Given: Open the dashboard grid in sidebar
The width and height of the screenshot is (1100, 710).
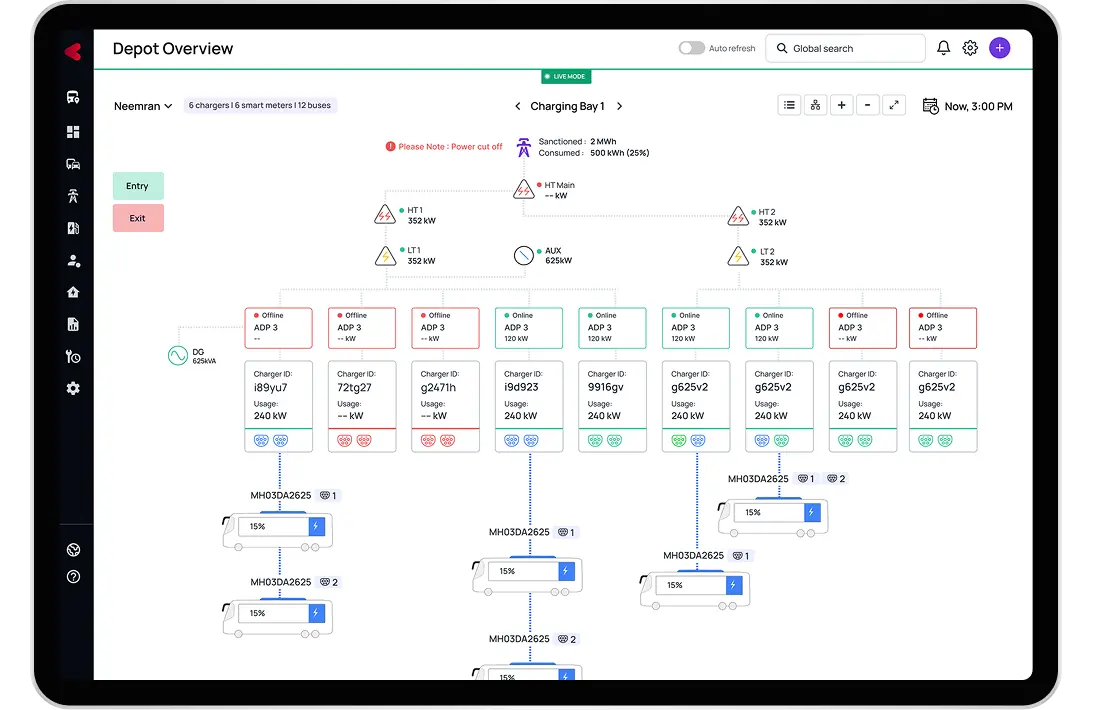Looking at the screenshot, I should [x=73, y=132].
